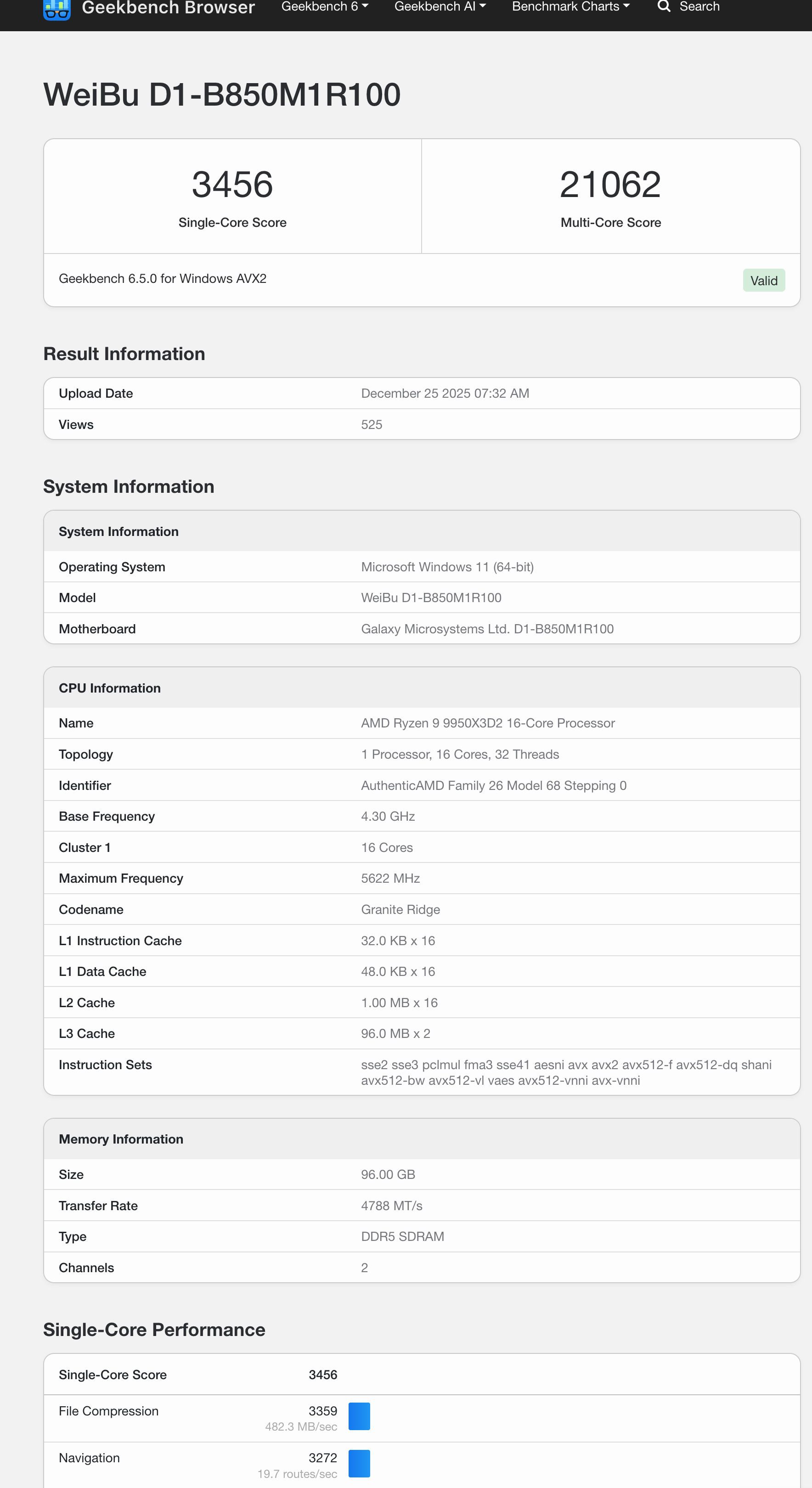Viewport: 812px width, 1488px height.
Task: Click maximum frequency 5622 MHz
Action: point(390,879)
